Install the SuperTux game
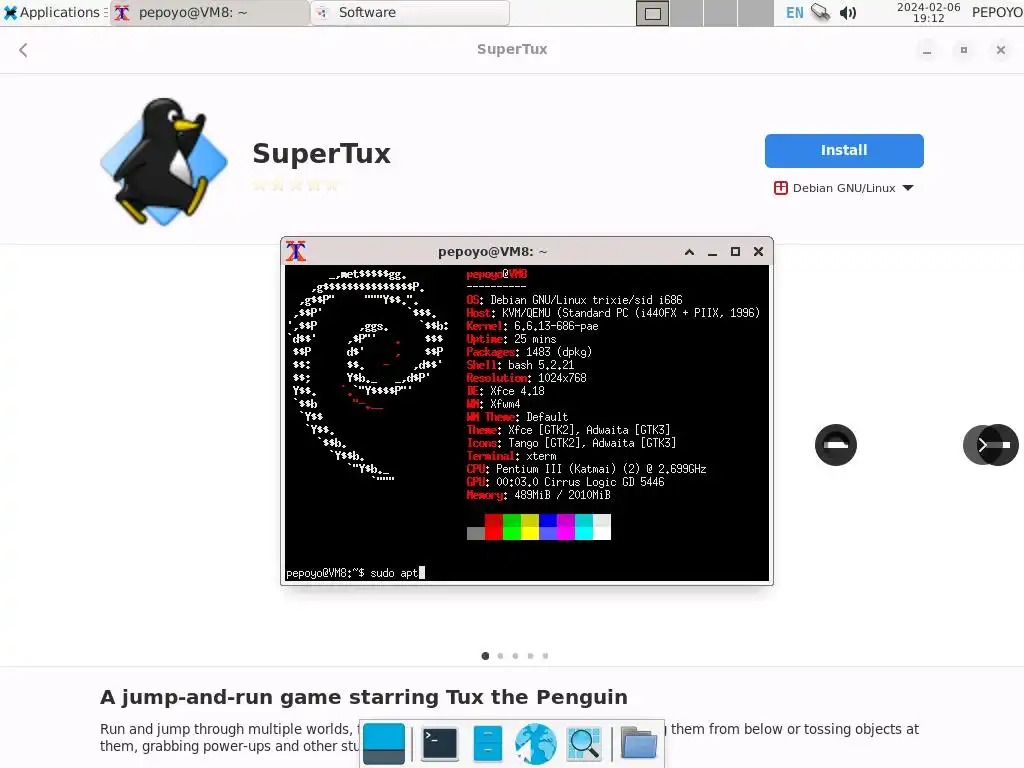Screen dimensions: 1024x768 (844, 151)
